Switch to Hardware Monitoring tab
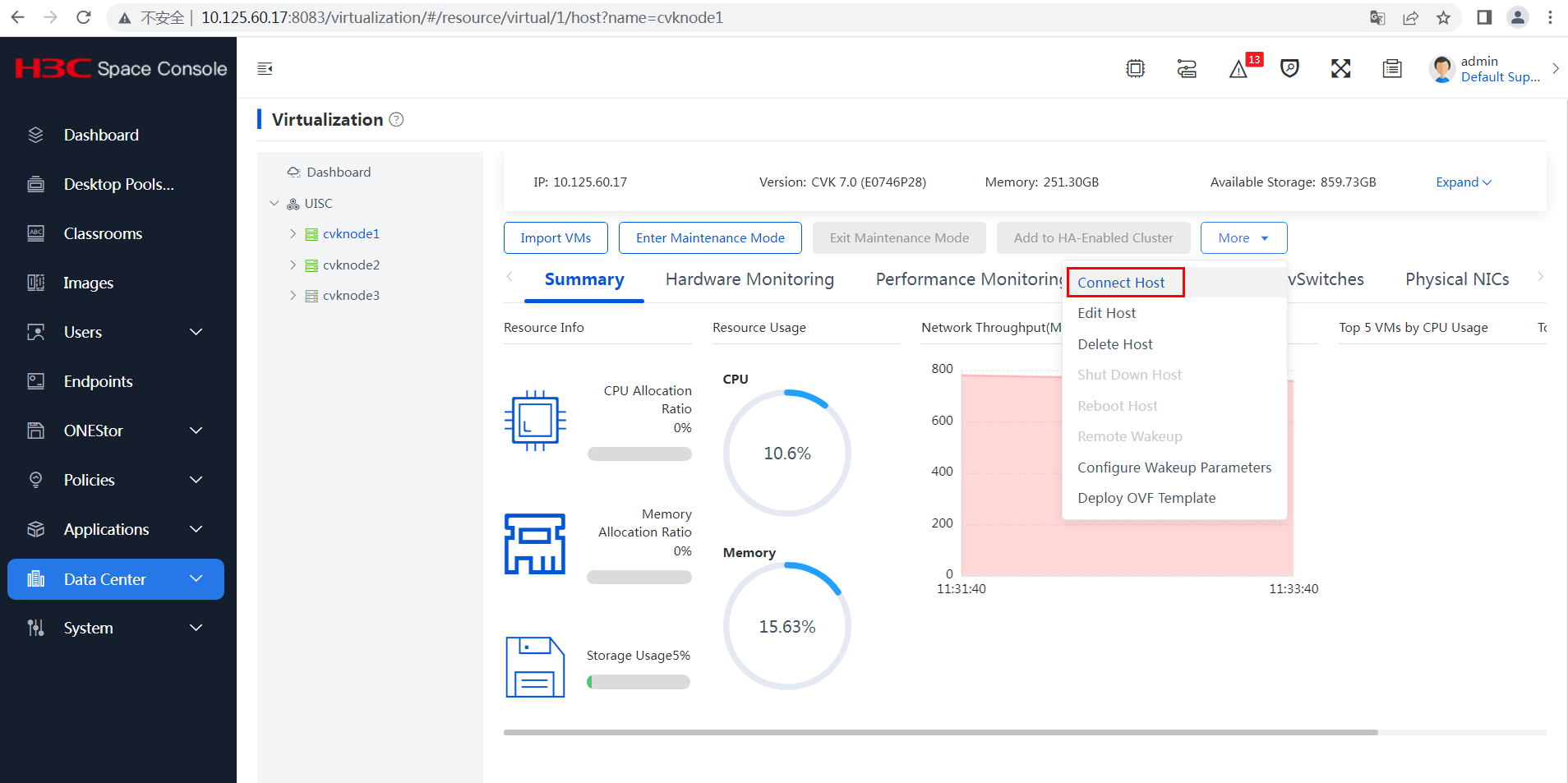 point(749,279)
